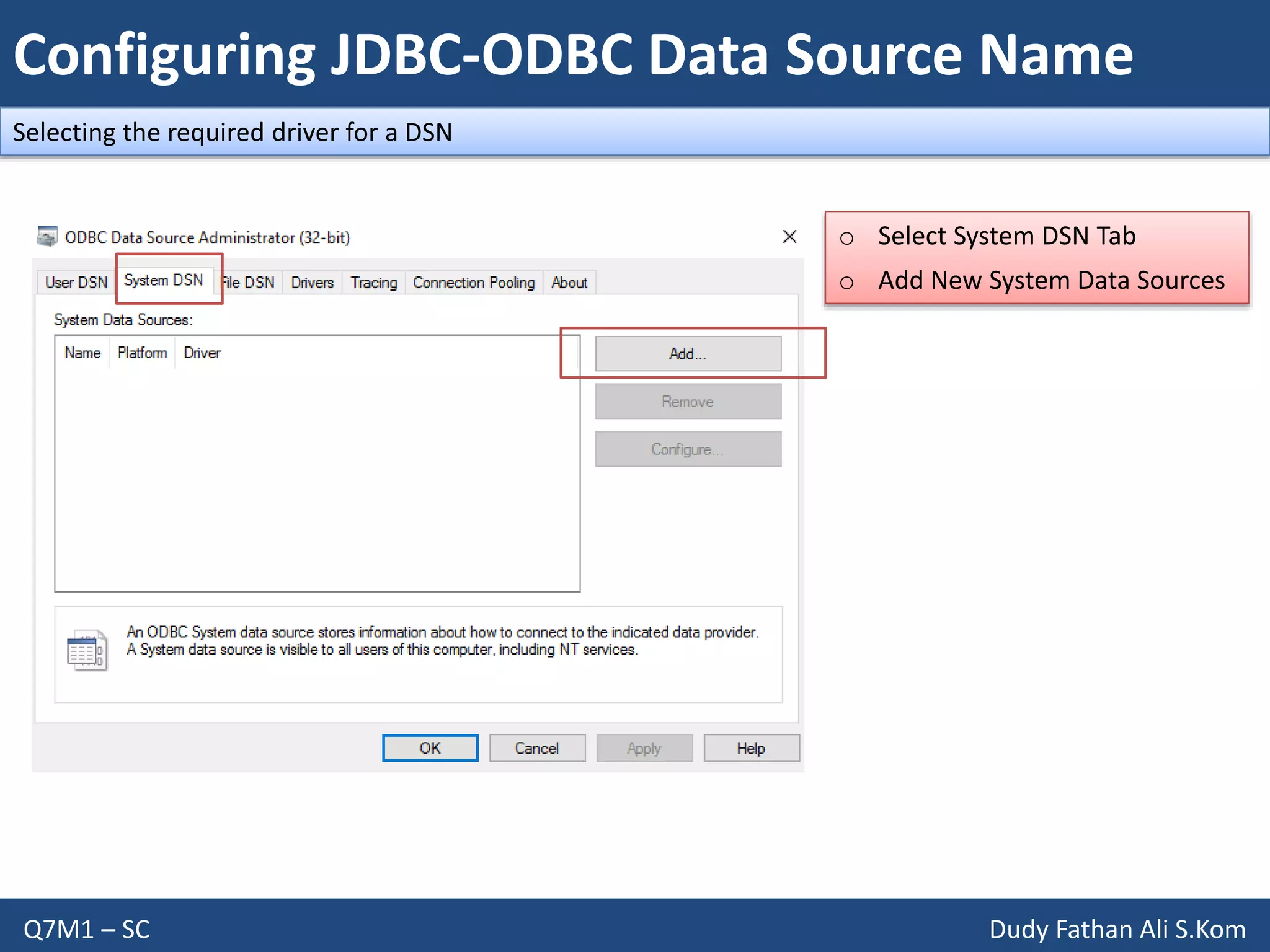This screenshot has height=952, width=1270.
Task: Click the Remove button
Action: (688, 402)
